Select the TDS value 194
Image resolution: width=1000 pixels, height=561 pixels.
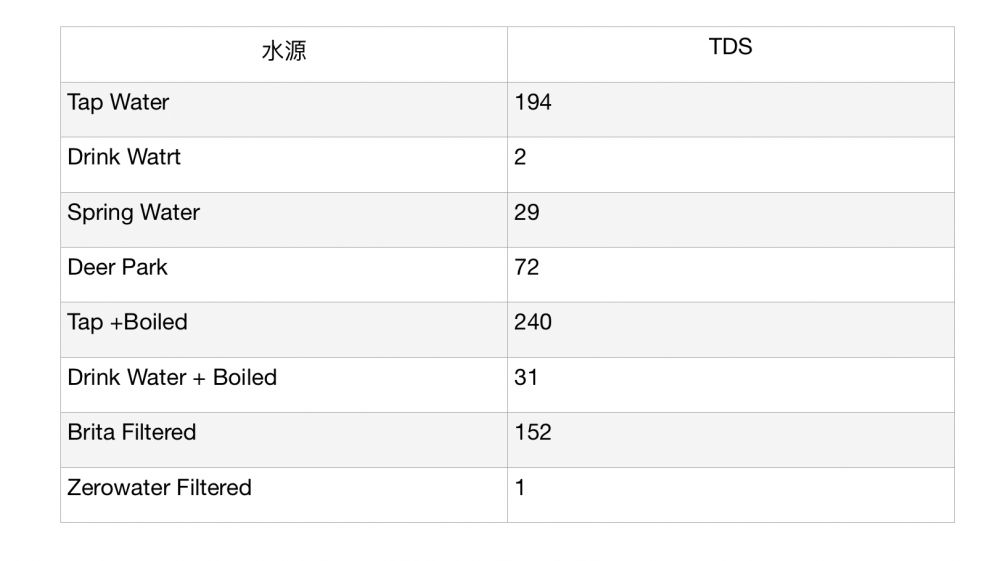tap(533, 103)
